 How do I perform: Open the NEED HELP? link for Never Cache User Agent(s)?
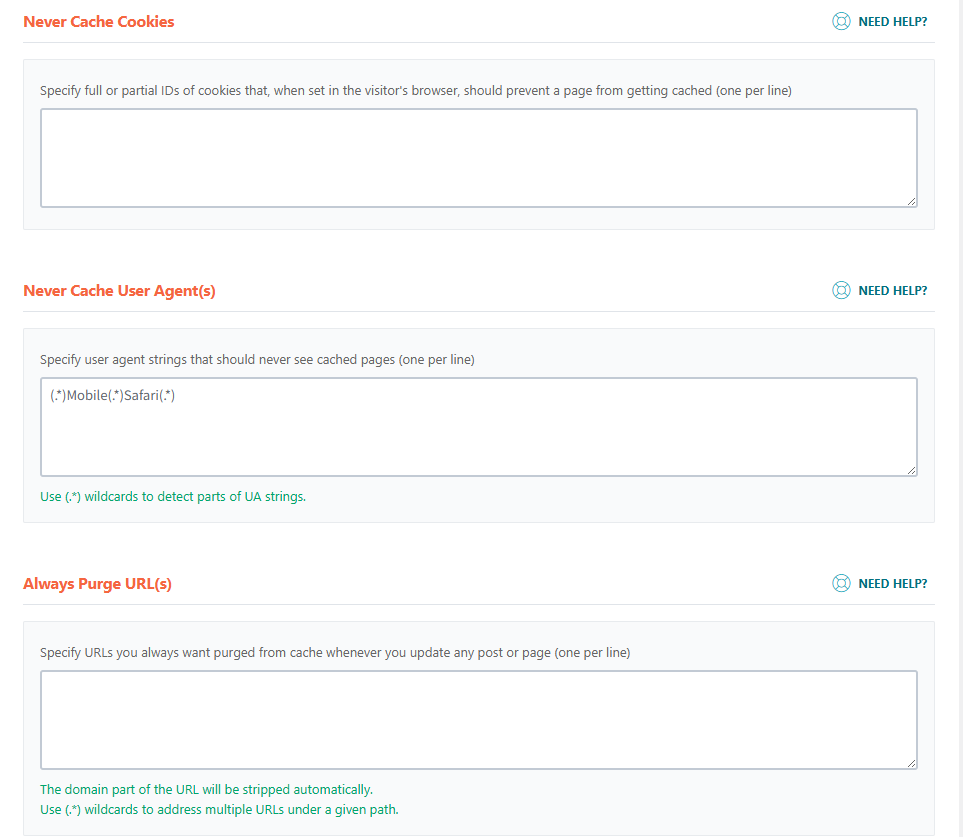[892, 290]
